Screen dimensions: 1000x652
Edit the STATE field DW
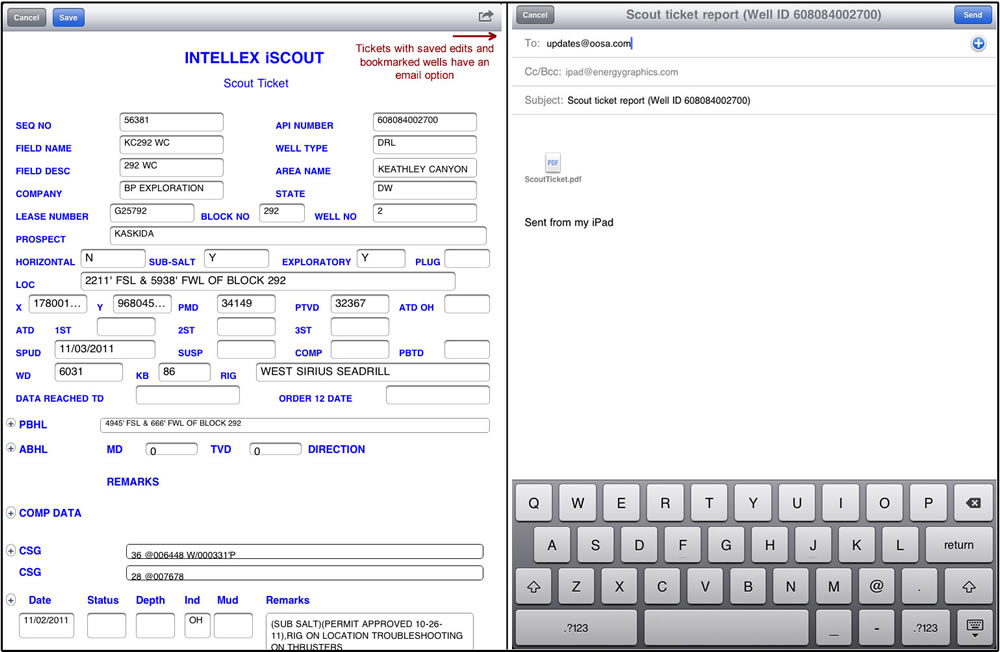point(425,189)
